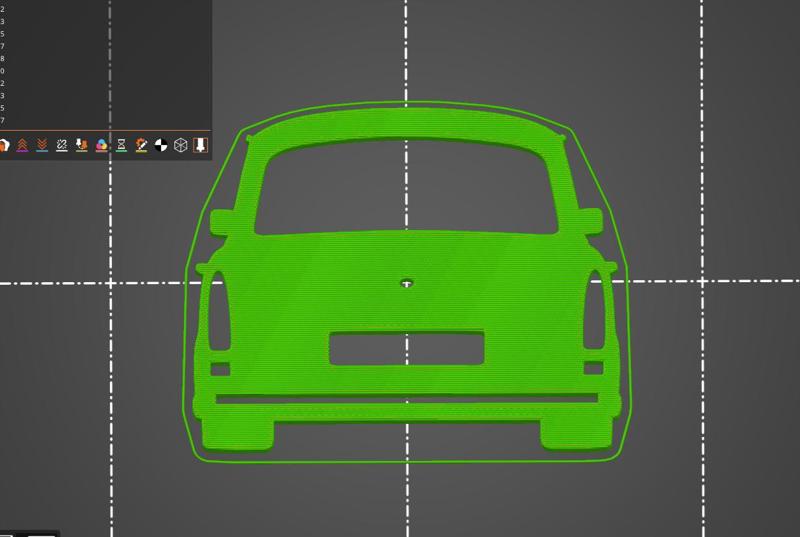Toggle the wireframe cube view icon
Image resolution: width=800 pixels, height=537 pixels.
[x=181, y=145]
